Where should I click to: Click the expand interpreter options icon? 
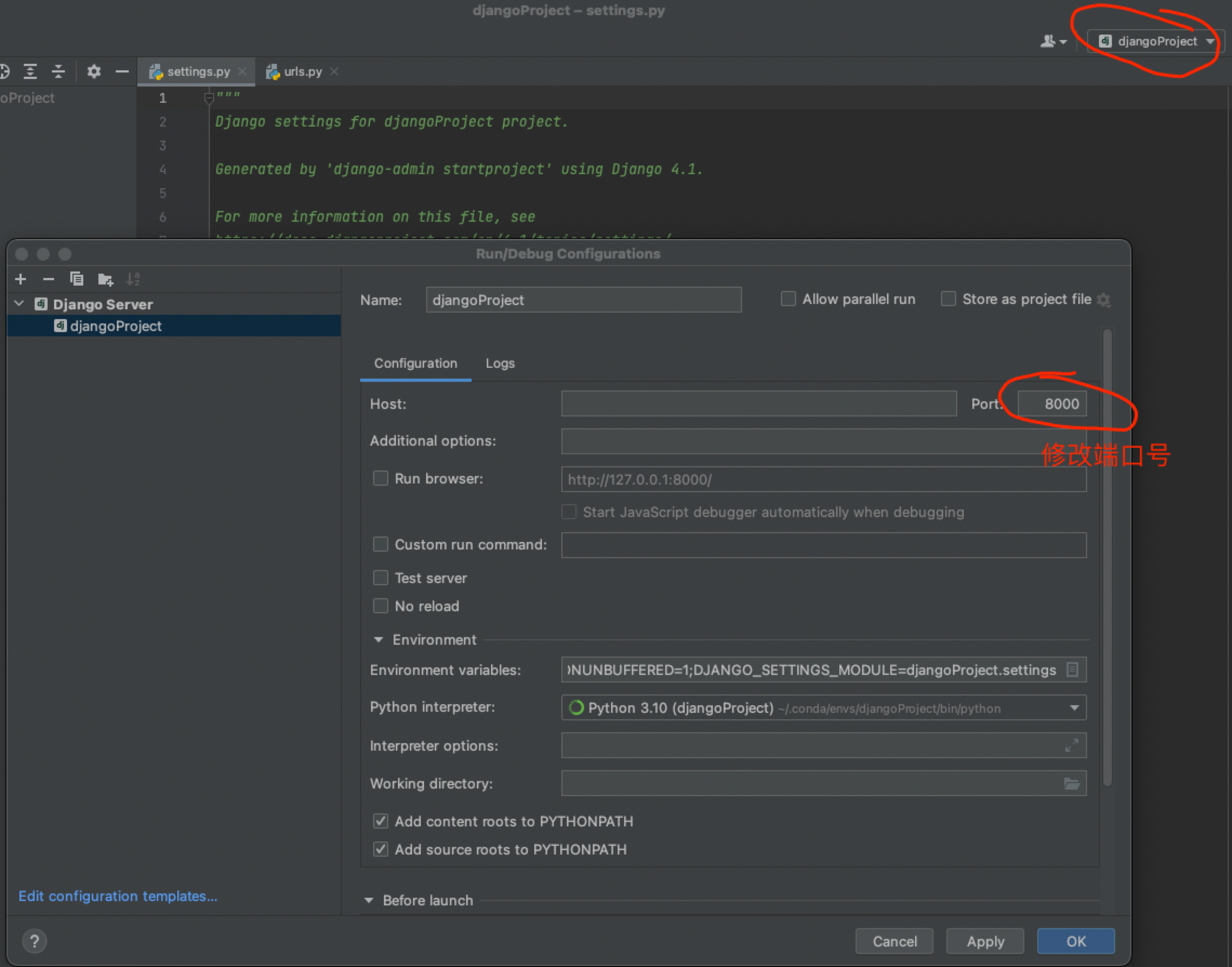(1071, 746)
